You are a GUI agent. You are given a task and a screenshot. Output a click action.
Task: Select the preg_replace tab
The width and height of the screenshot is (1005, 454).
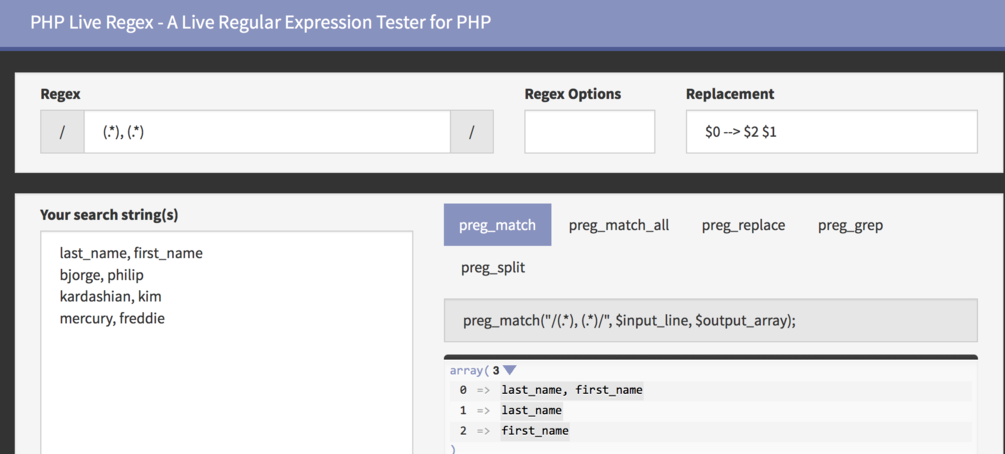point(743,225)
